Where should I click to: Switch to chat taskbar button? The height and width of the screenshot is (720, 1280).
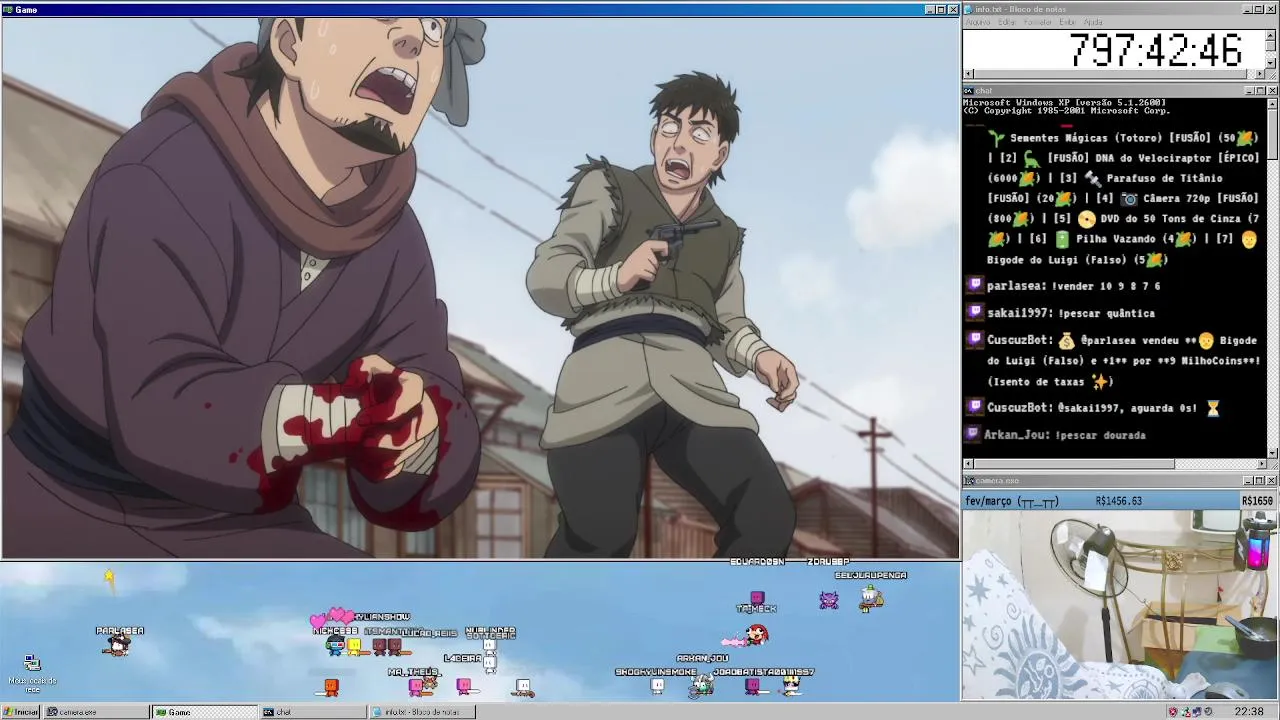[312, 712]
